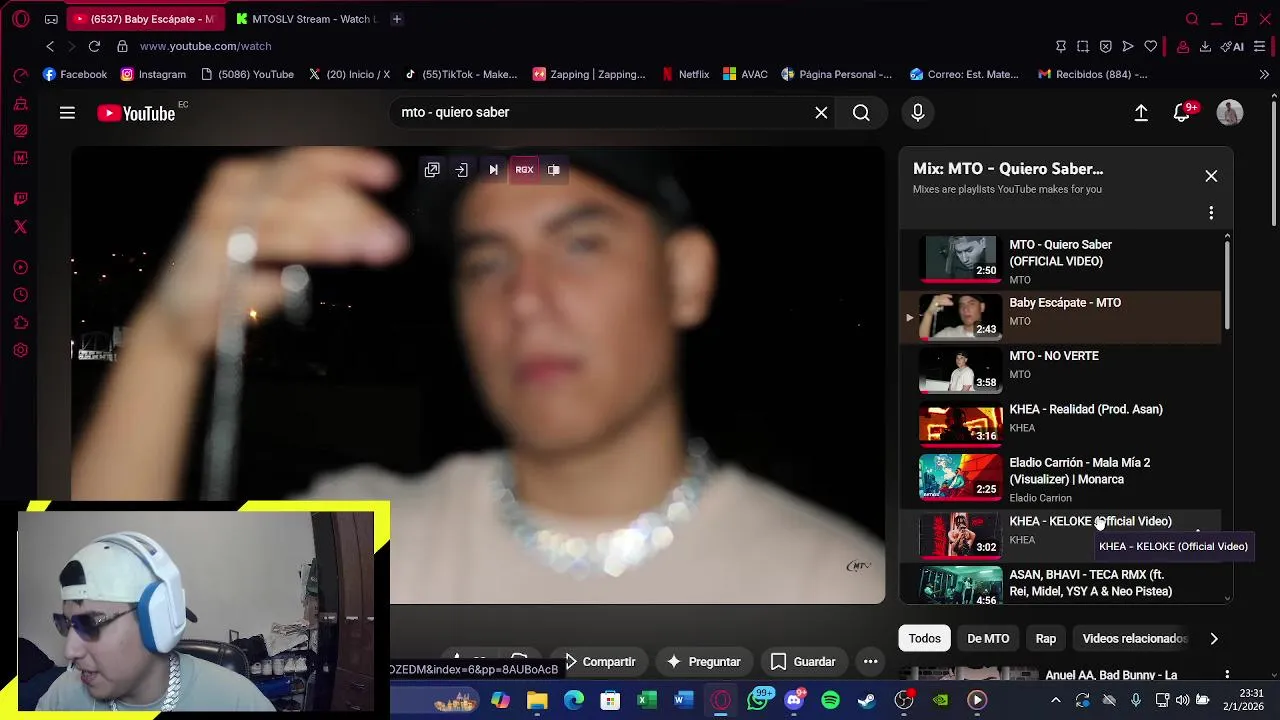This screenshot has width=1280, height=720.
Task: Play KHEA - Realidad (Prod. Asan)
Action: pos(1060,423)
